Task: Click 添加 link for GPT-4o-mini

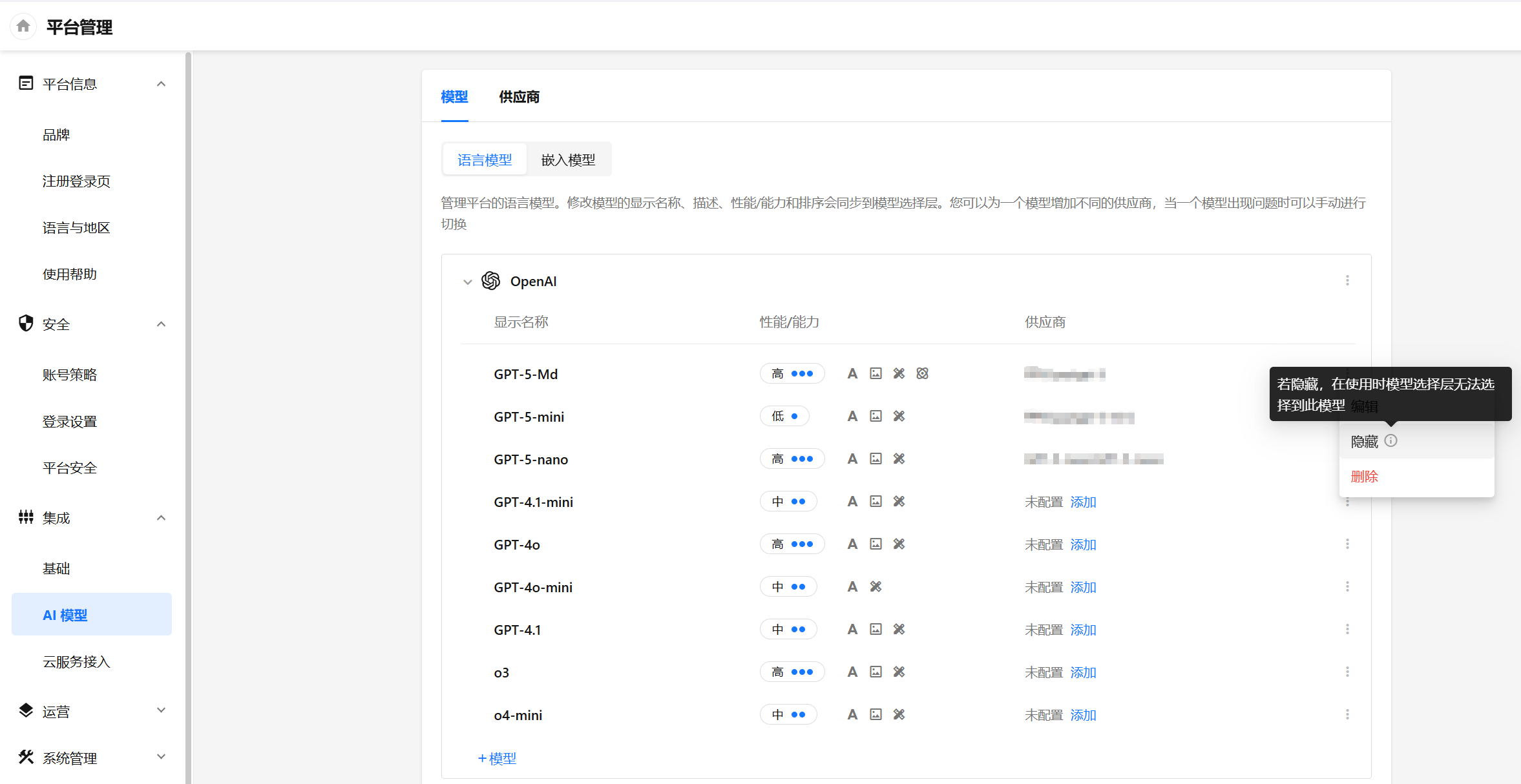Action: [x=1083, y=587]
